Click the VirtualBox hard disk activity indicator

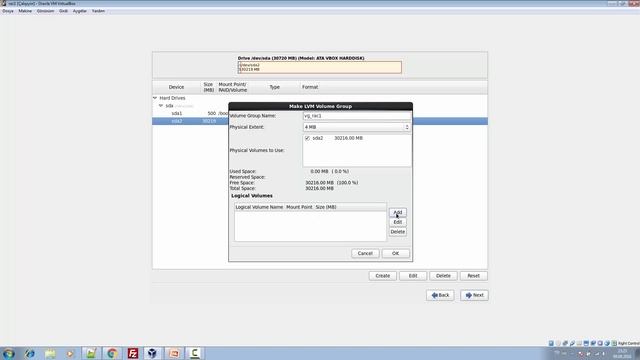click(551, 343)
